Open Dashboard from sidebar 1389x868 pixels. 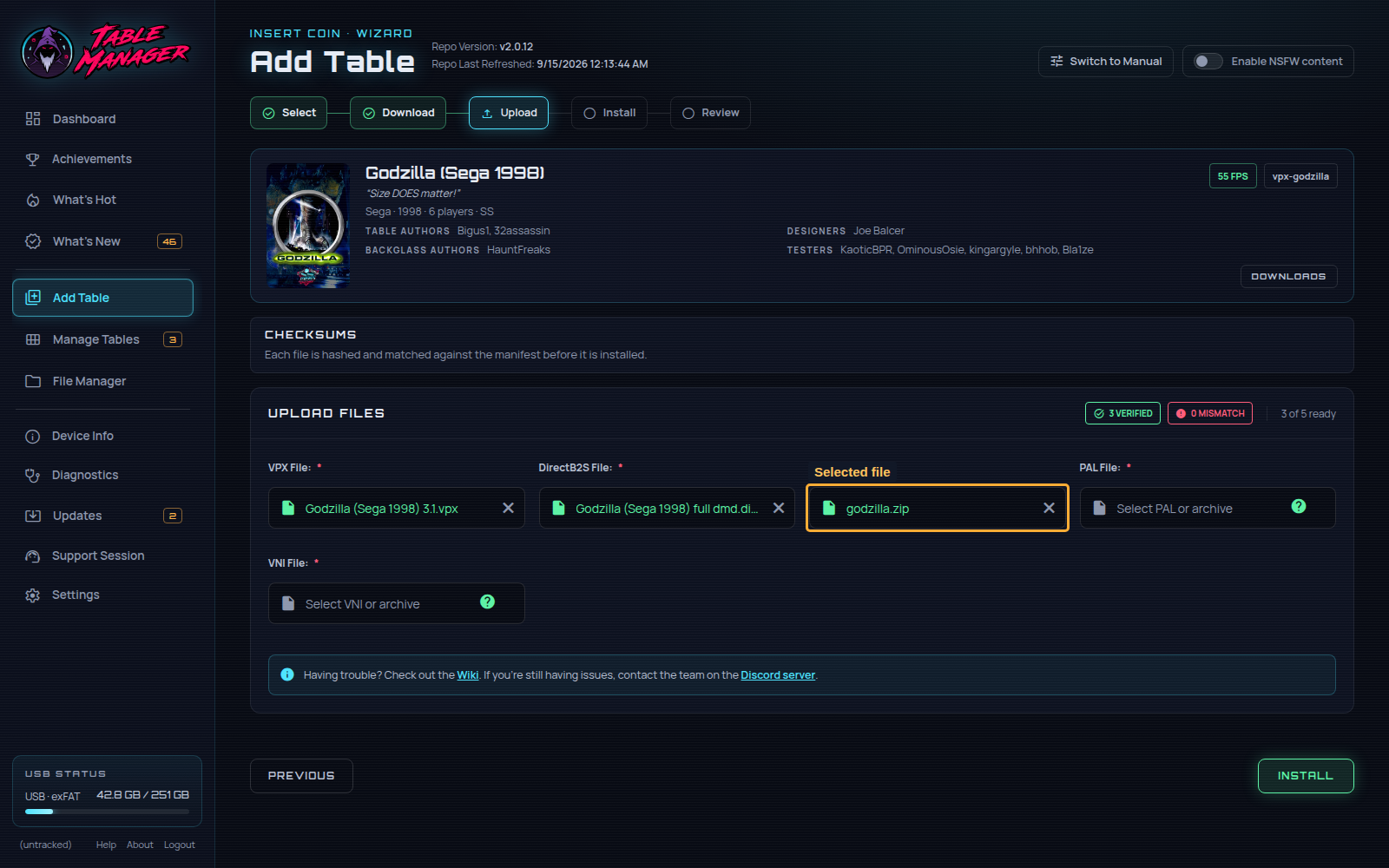point(102,119)
